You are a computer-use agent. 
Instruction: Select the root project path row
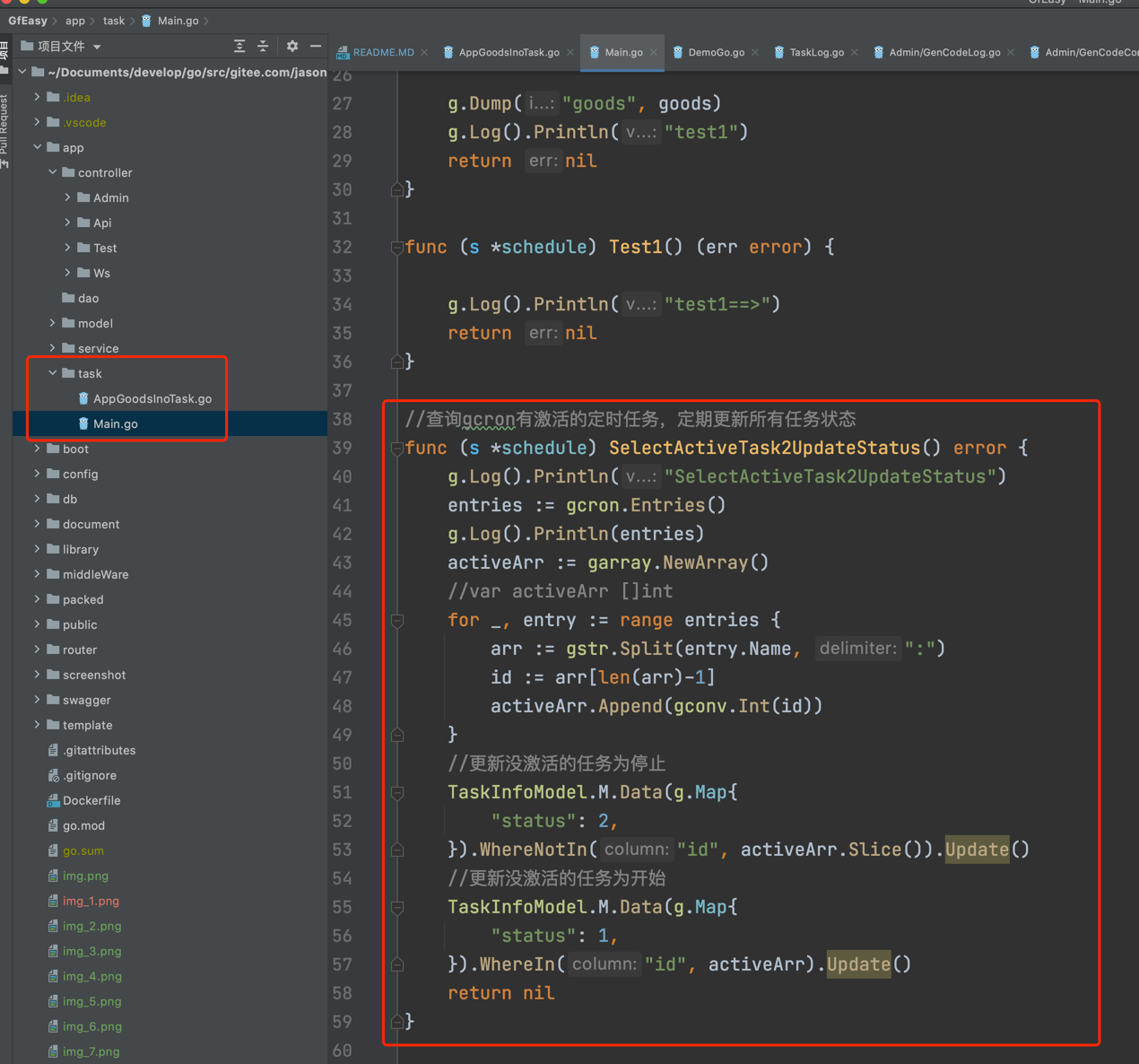pyautogui.click(x=170, y=72)
